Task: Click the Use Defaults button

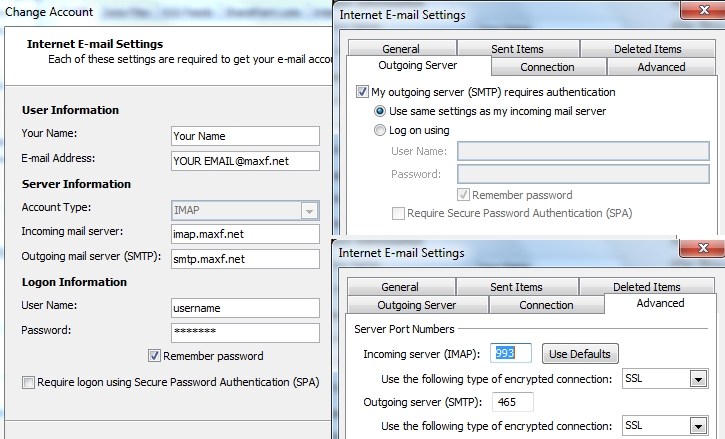Action: point(579,354)
